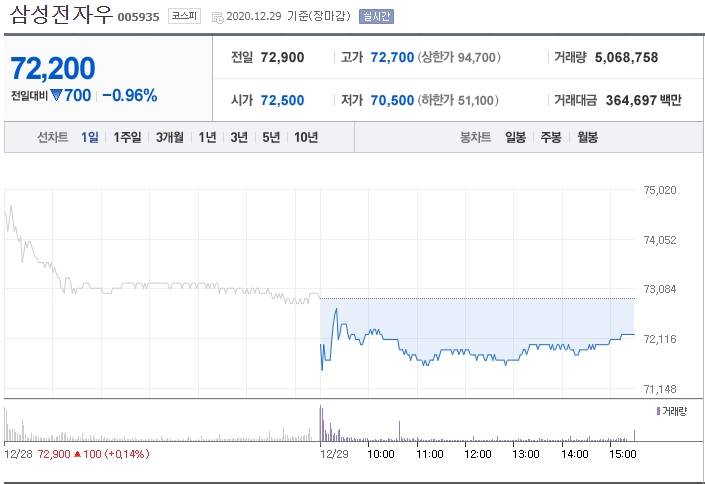The width and height of the screenshot is (705, 484).
Task: Click the down-arrow change indicator 700
Action: point(71,95)
